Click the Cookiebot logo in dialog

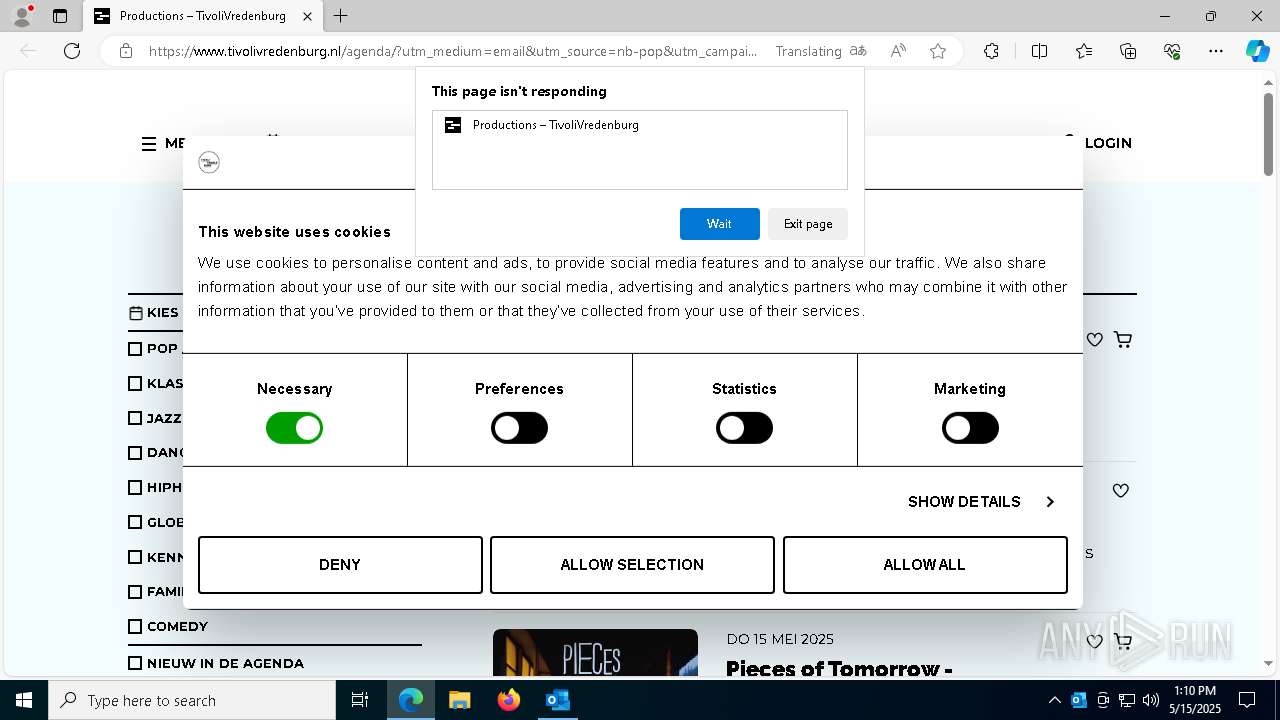pyautogui.click(x=209, y=162)
